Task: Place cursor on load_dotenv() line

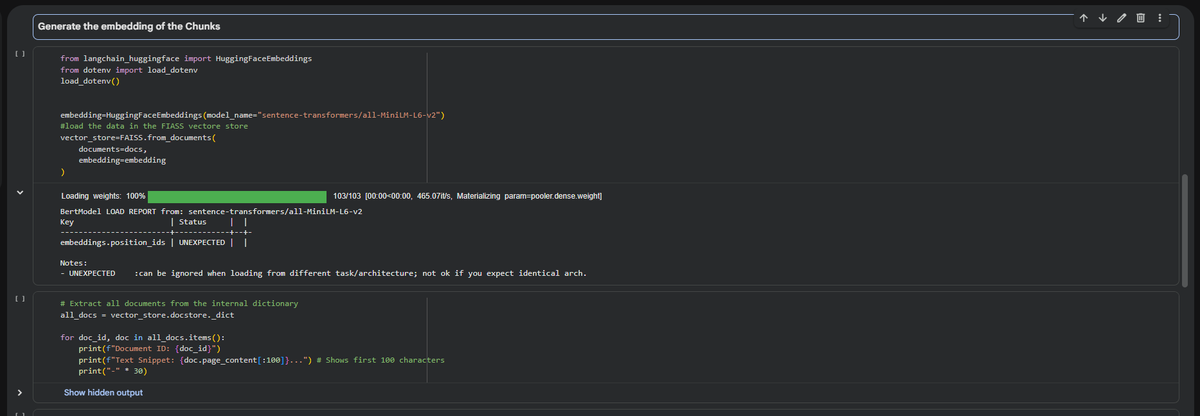Action: 89,81
